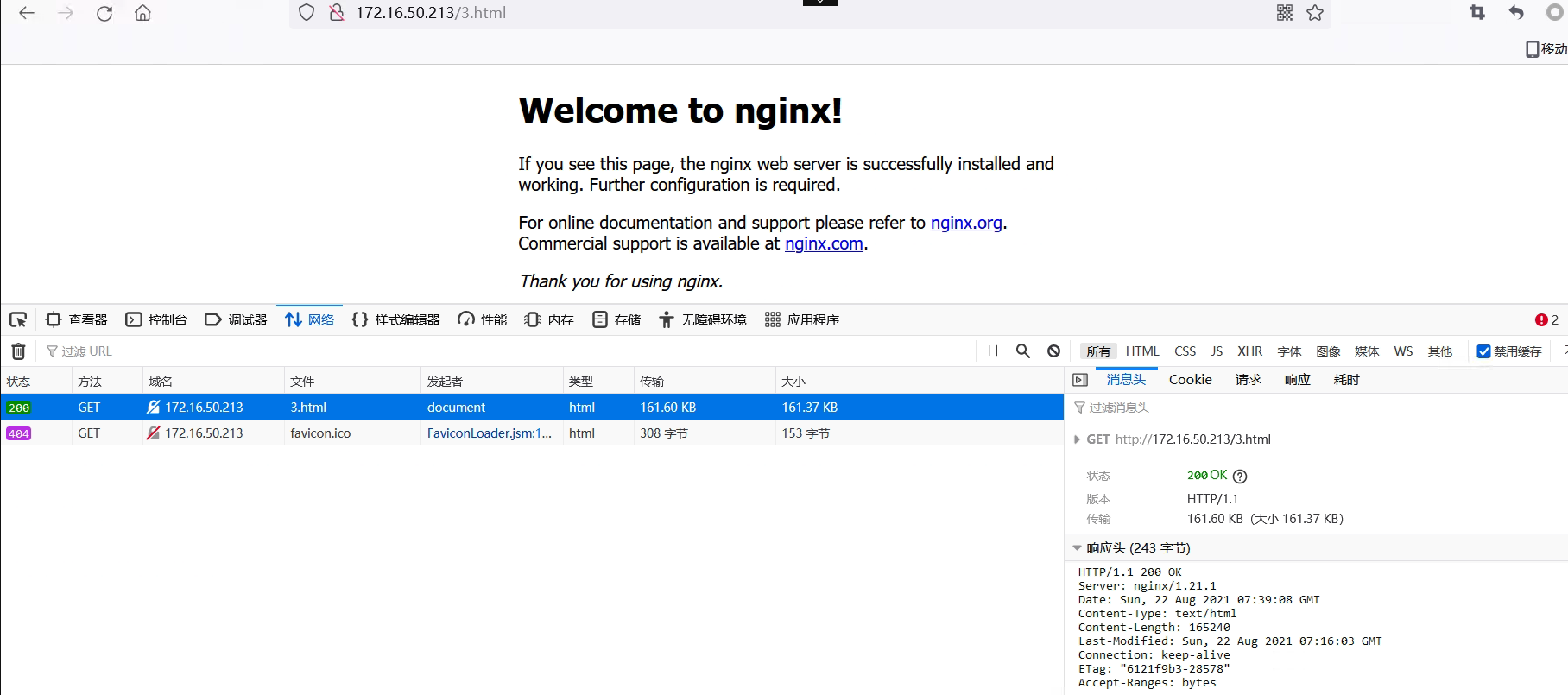Filter requests by 图像 images
This screenshot has width=1568, height=695.
(1328, 351)
